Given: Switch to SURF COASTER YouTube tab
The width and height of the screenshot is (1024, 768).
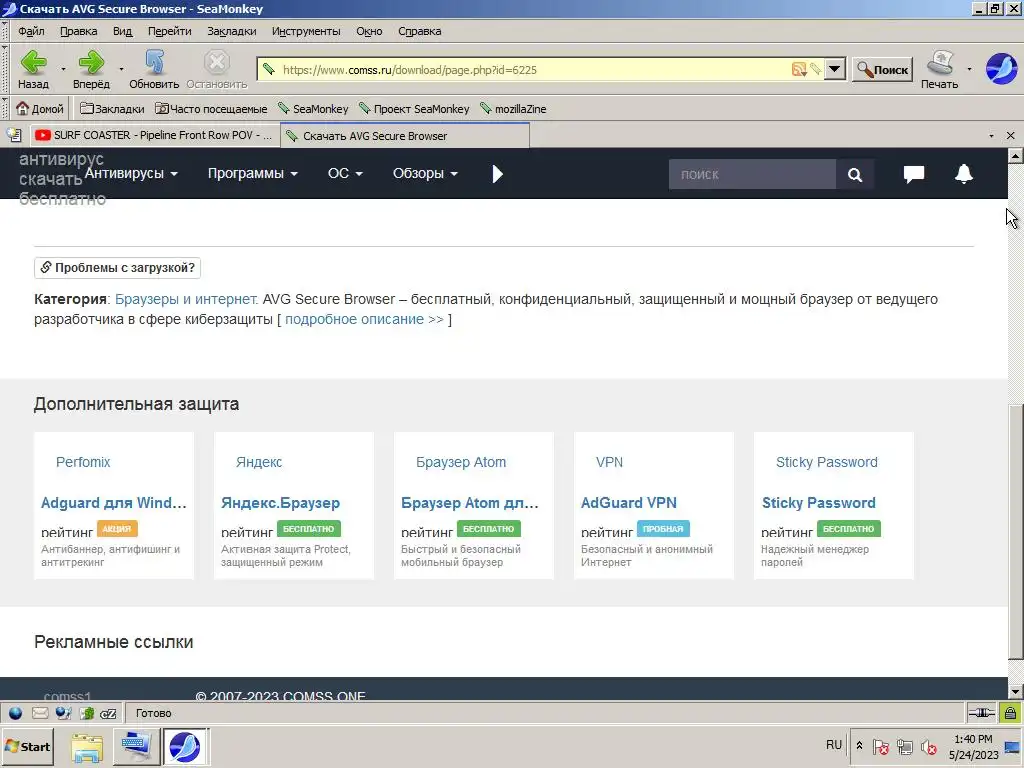Looking at the screenshot, I should [154, 135].
